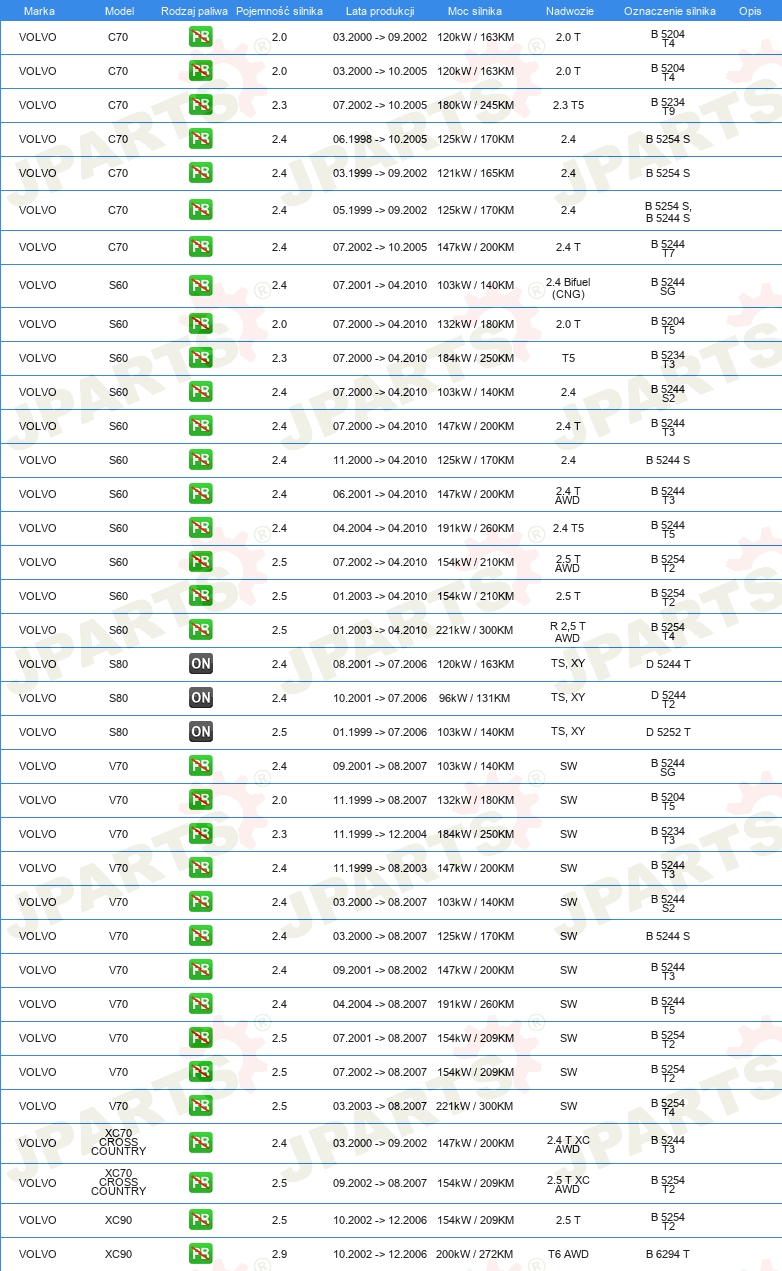The height and width of the screenshot is (1271, 782).
Task: Click the power value 96kW / 131KM
Action: tap(475, 698)
